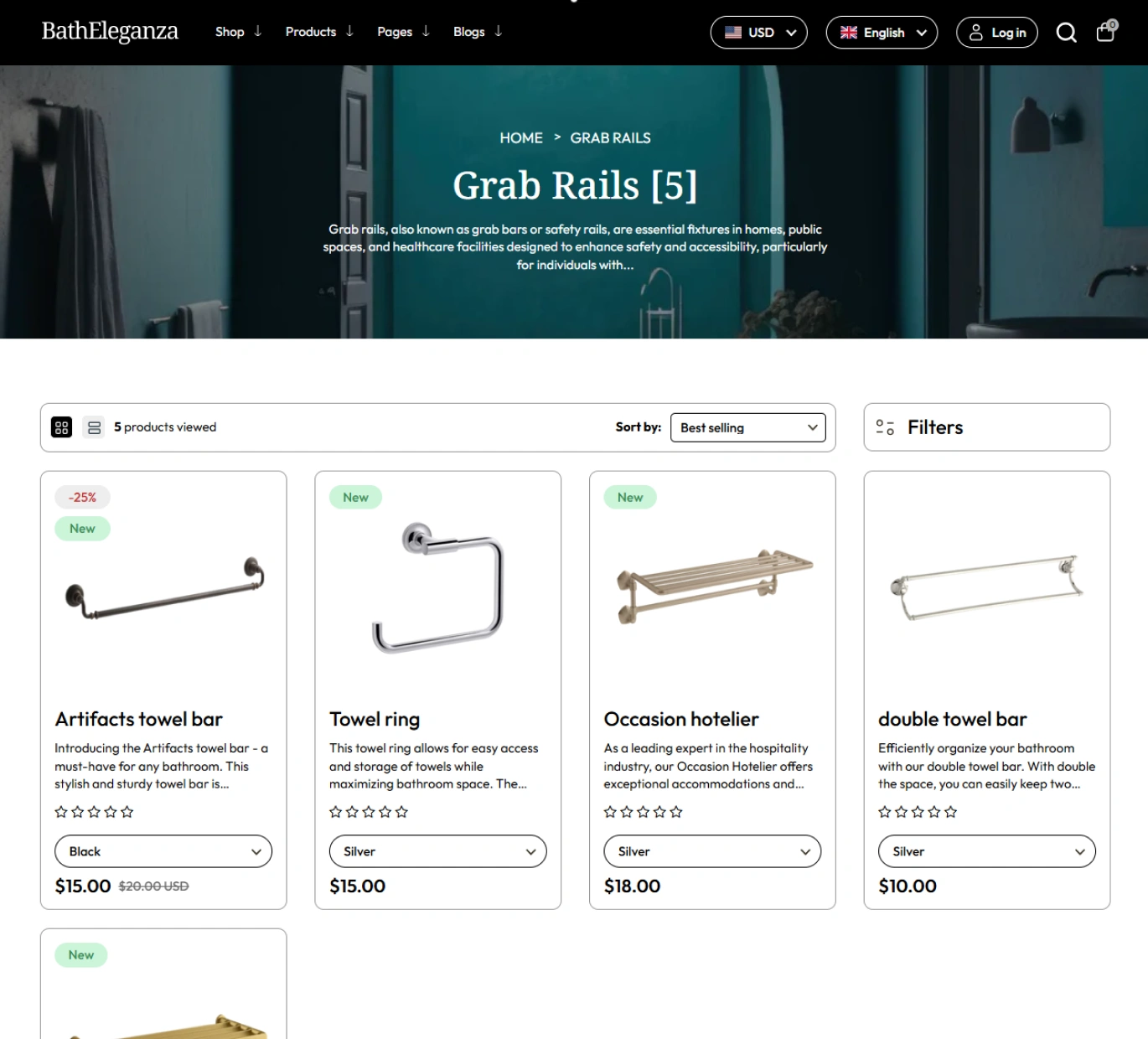Open the shopping cart bag icon
Image resolution: width=1148 pixels, height=1039 pixels.
pos(1105,33)
